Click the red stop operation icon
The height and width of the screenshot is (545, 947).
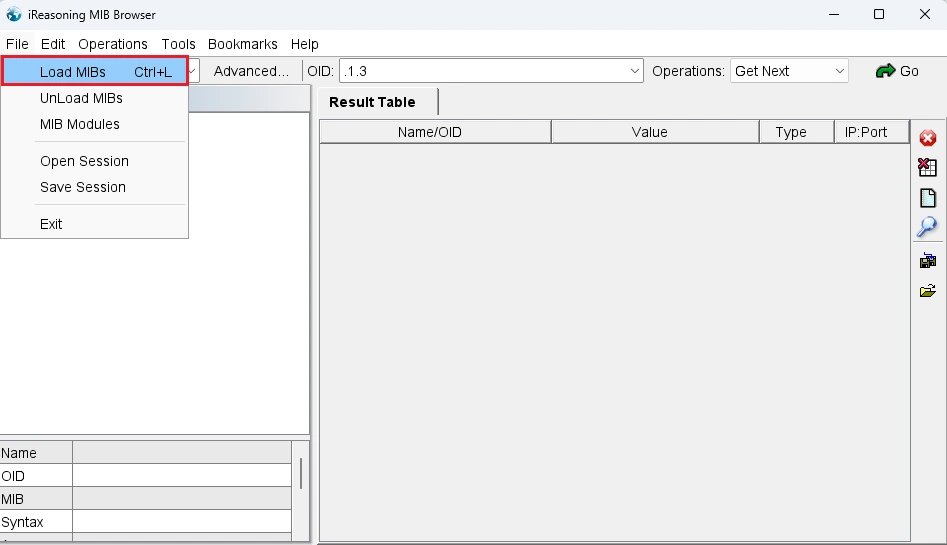coord(928,138)
